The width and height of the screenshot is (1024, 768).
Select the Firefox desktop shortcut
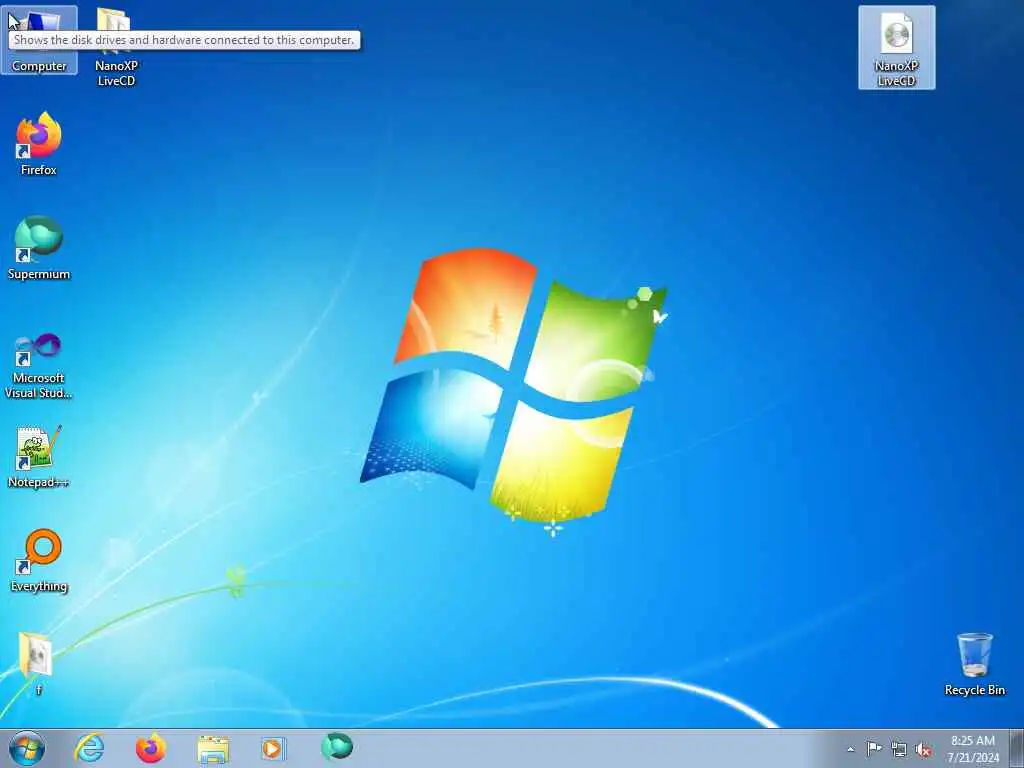click(x=39, y=144)
